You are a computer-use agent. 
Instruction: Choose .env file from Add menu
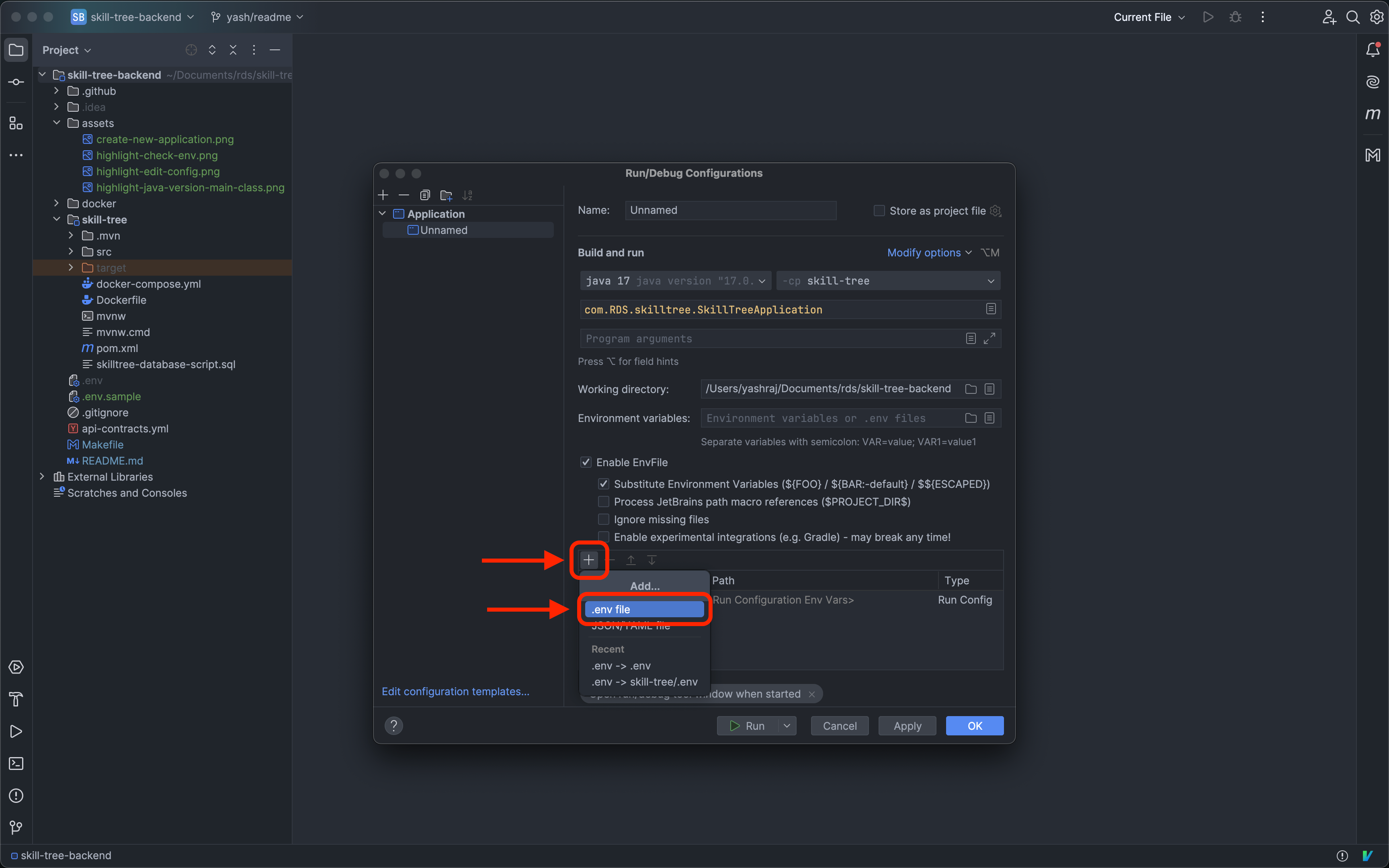pyautogui.click(x=644, y=609)
